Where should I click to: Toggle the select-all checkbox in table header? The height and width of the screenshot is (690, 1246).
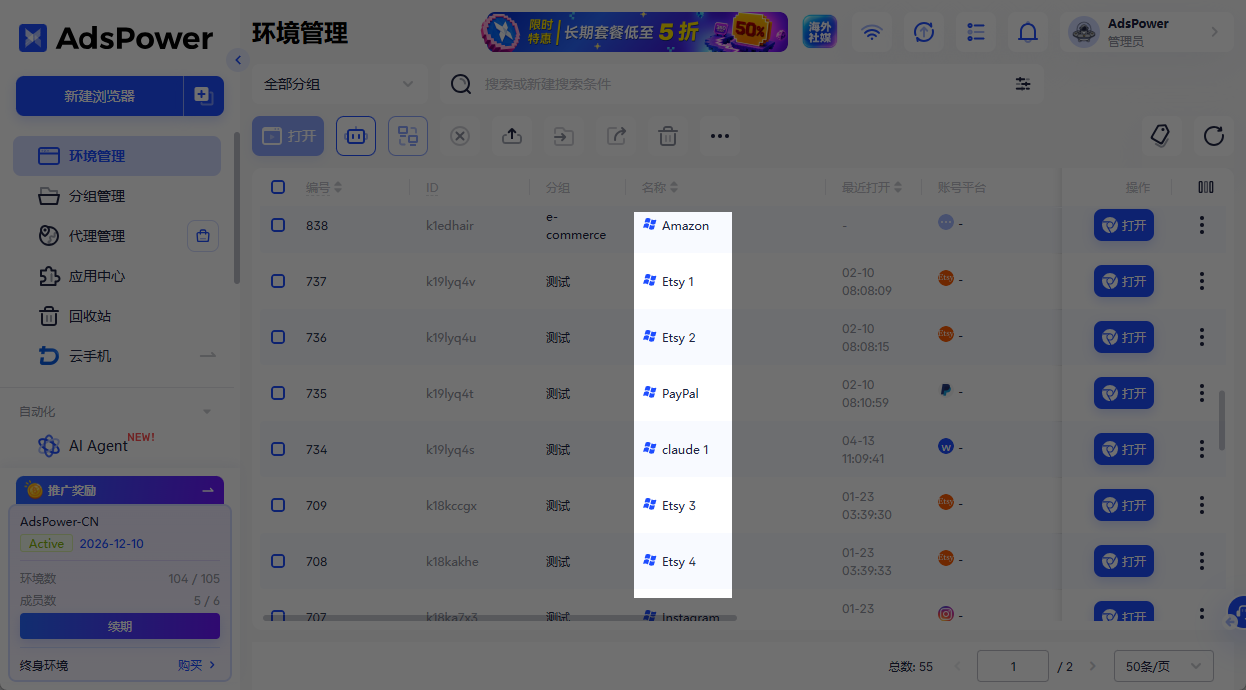coord(278,187)
